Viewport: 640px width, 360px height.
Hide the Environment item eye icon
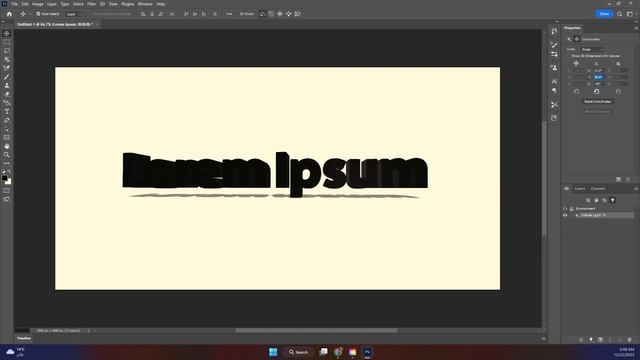[x=565, y=209]
